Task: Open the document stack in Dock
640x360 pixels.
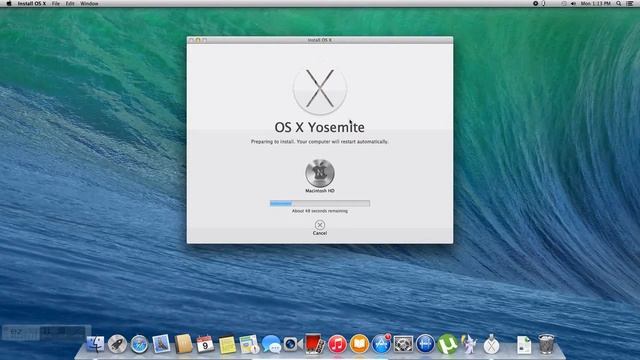Action: point(524,344)
